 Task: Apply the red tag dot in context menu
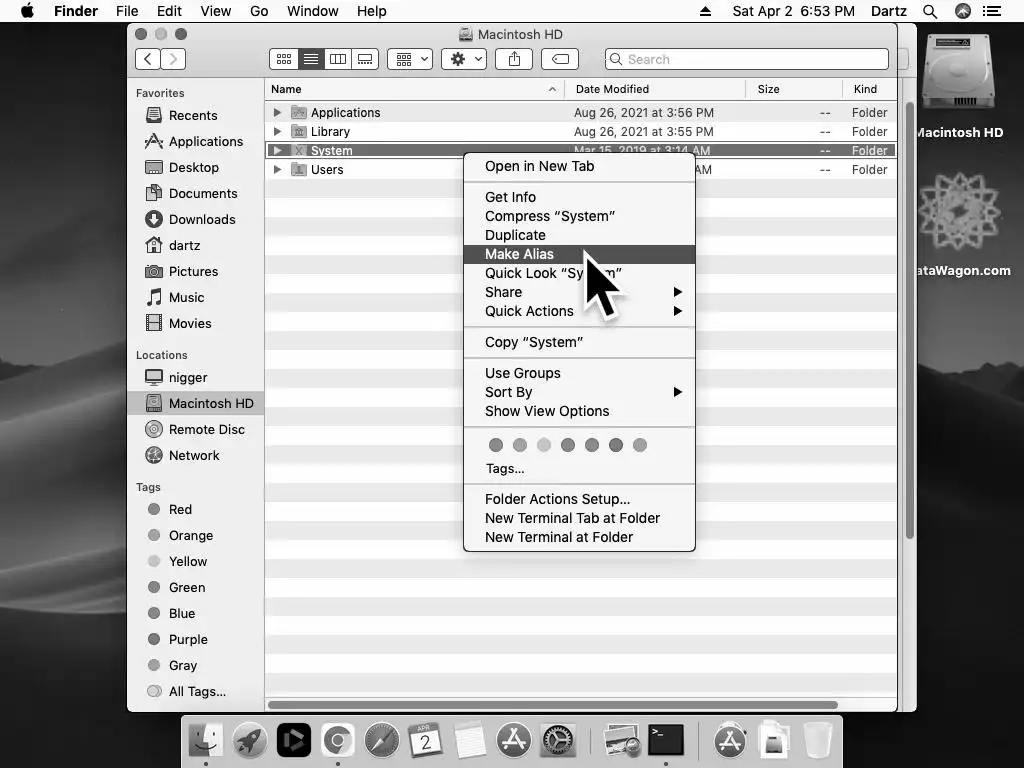tap(496, 445)
